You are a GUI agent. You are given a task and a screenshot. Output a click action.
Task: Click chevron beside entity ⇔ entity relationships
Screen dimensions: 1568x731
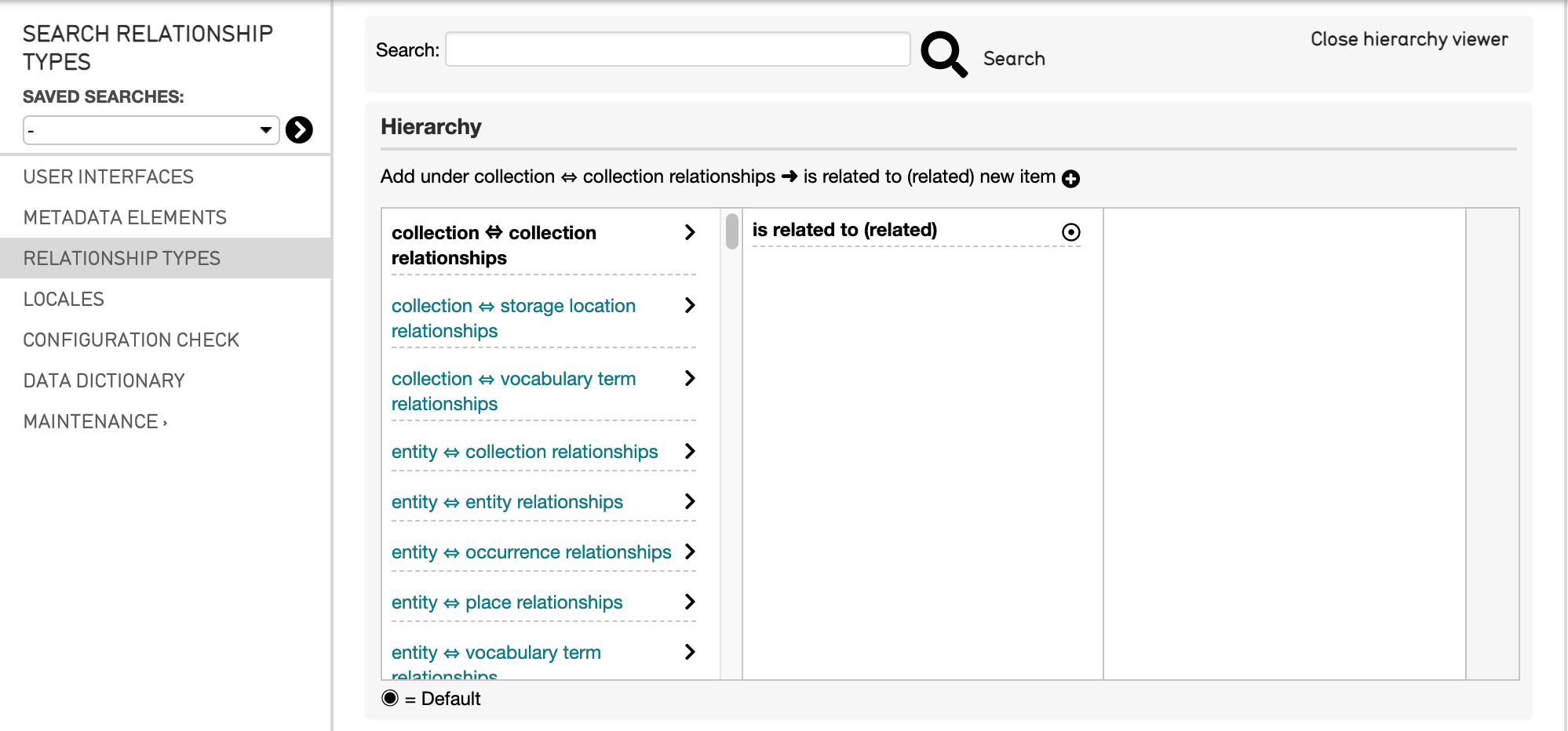pyautogui.click(x=690, y=501)
